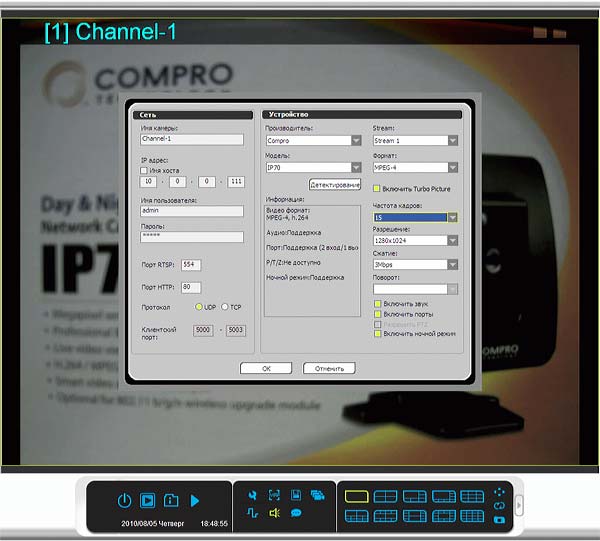Open the speech bubble message icon
600x541 pixels.
coord(296,513)
